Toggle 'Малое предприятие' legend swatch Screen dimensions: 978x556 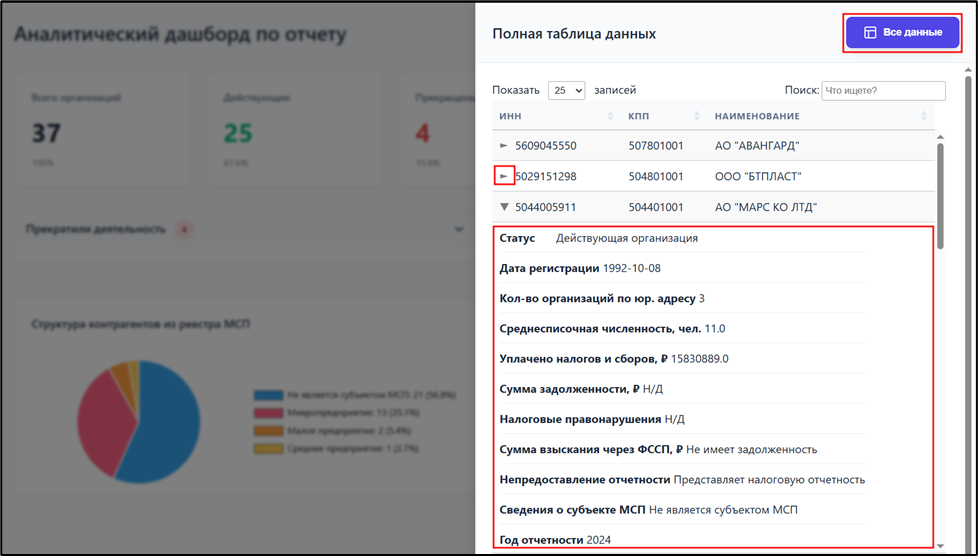(268, 430)
